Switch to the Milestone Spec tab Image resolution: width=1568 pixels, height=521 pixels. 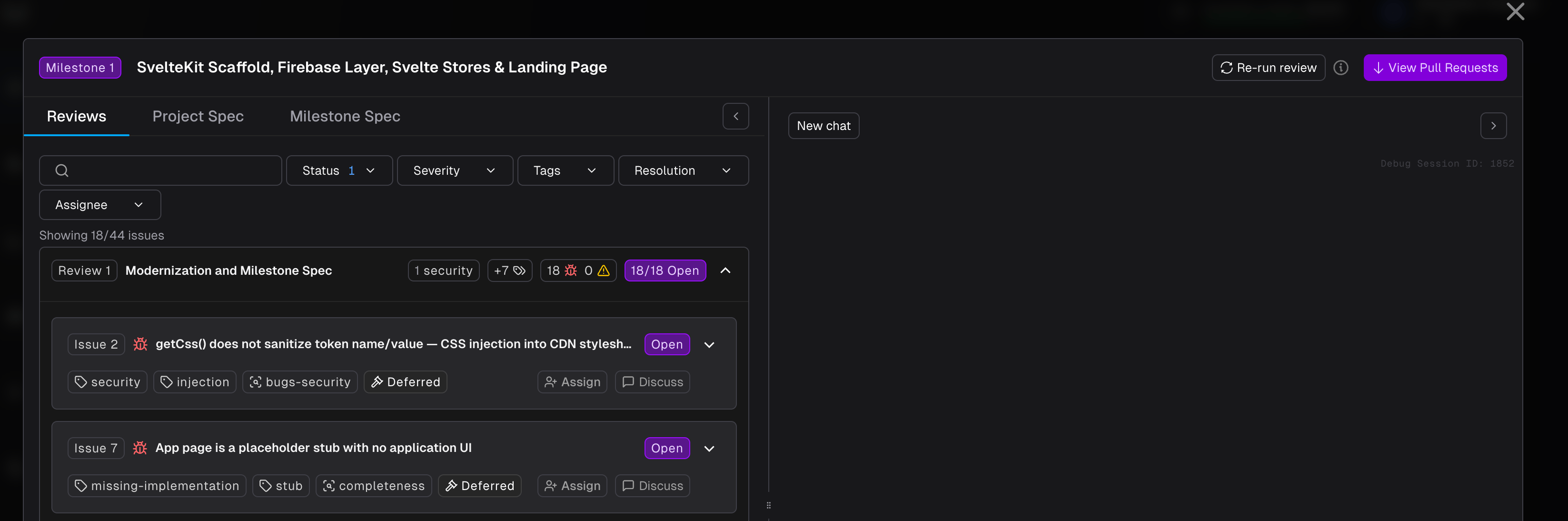click(x=345, y=116)
